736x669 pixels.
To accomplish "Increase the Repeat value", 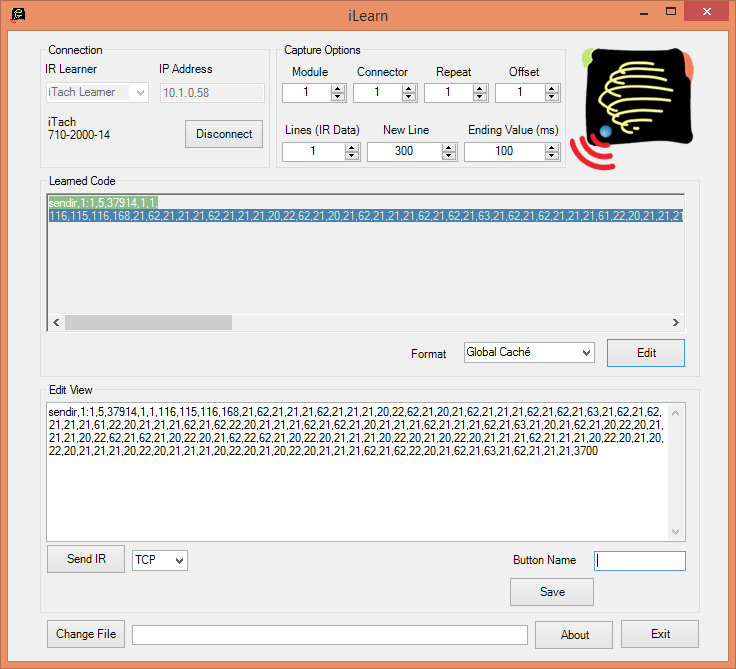I will pos(480,88).
